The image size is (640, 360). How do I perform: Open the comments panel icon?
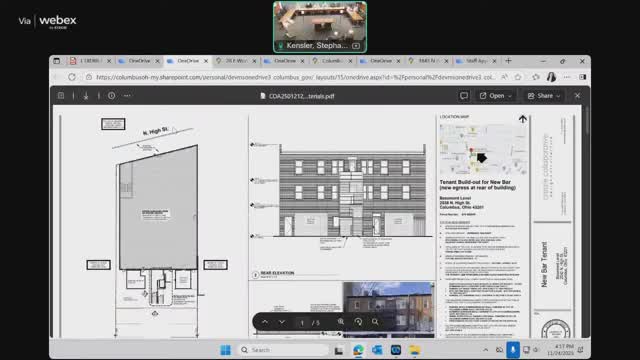[464, 96]
